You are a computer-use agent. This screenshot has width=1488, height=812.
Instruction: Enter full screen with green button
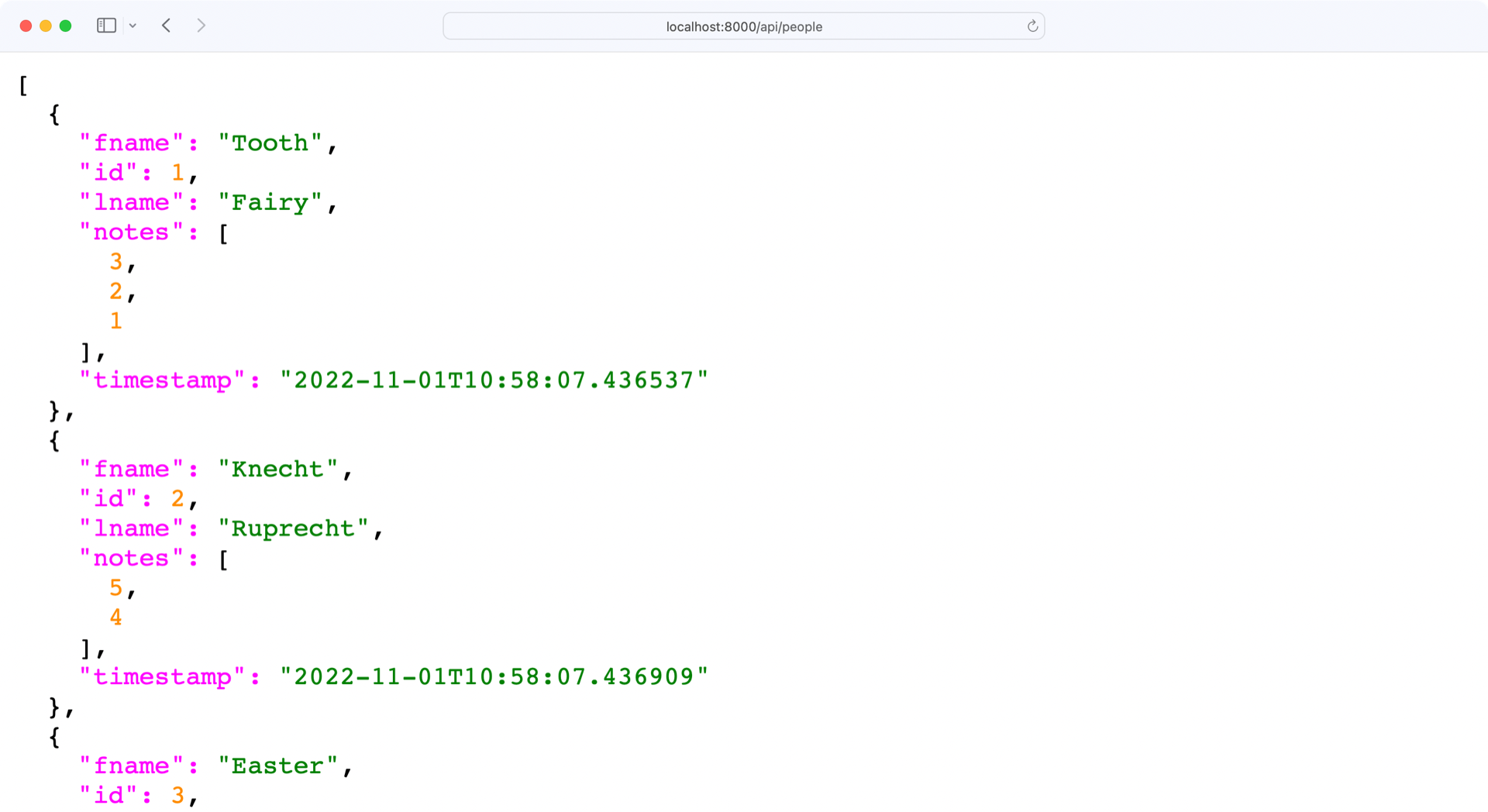66,25
